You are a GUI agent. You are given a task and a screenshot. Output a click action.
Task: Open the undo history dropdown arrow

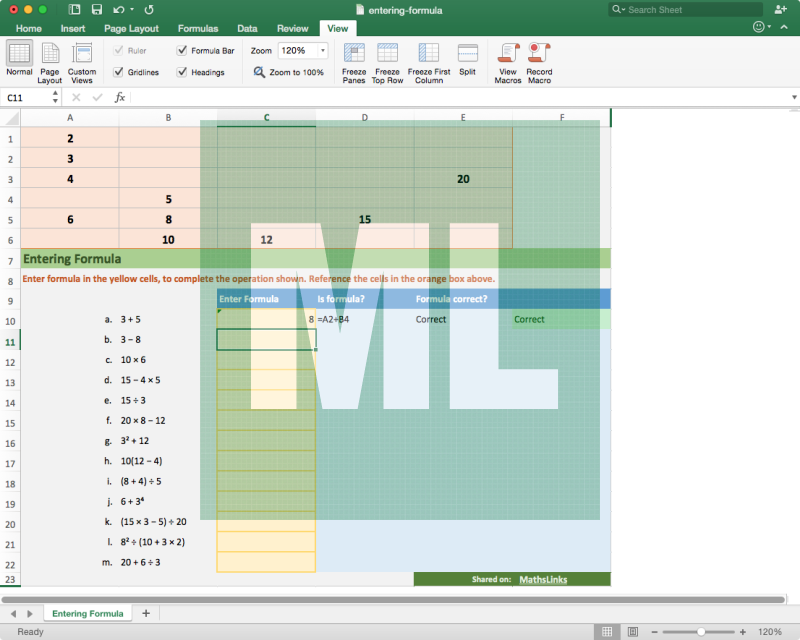[134, 9]
